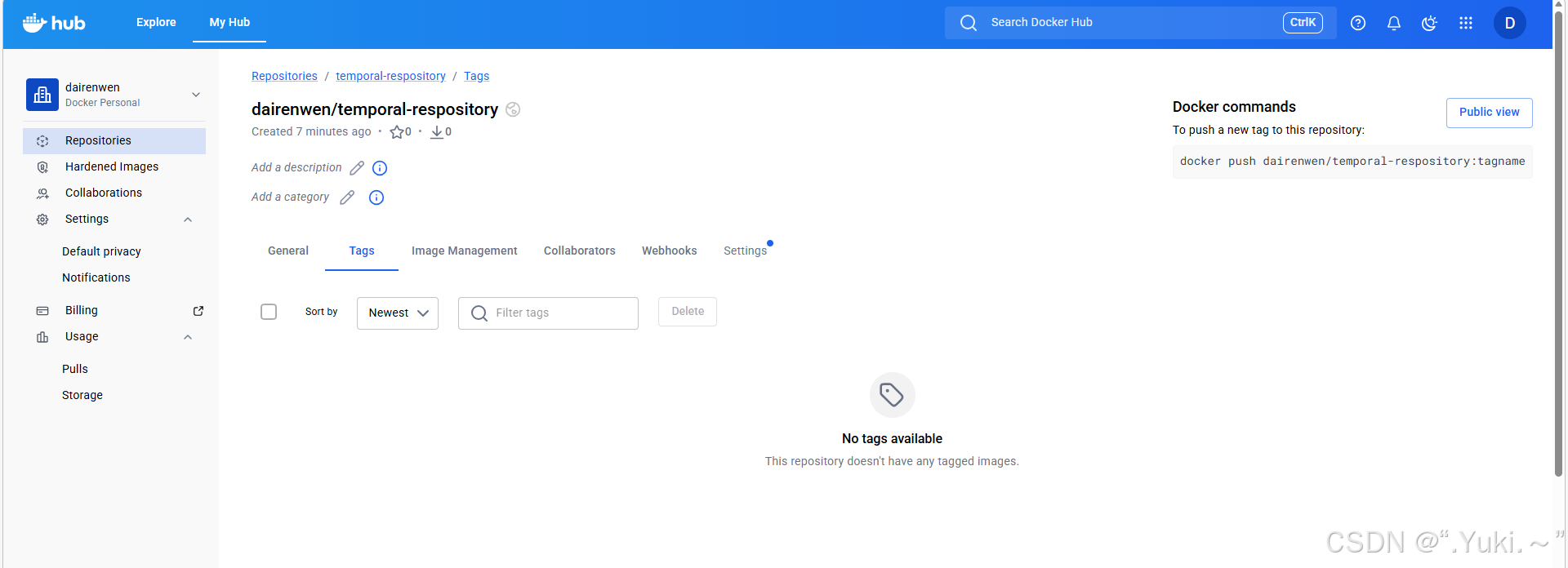This screenshot has height=568, width=1568.
Task: Switch to the Explore tab
Action: [156, 22]
